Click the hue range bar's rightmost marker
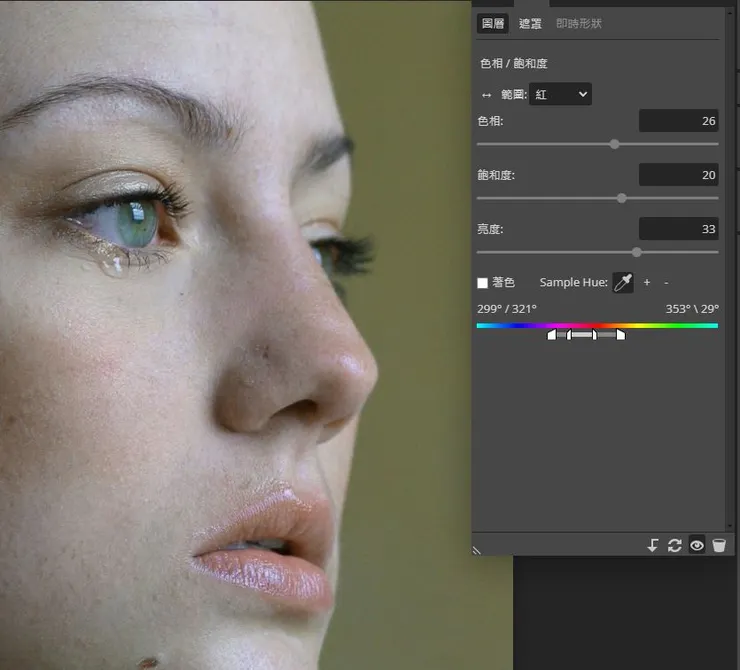740x670 pixels. pyautogui.click(x=621, y=335)
